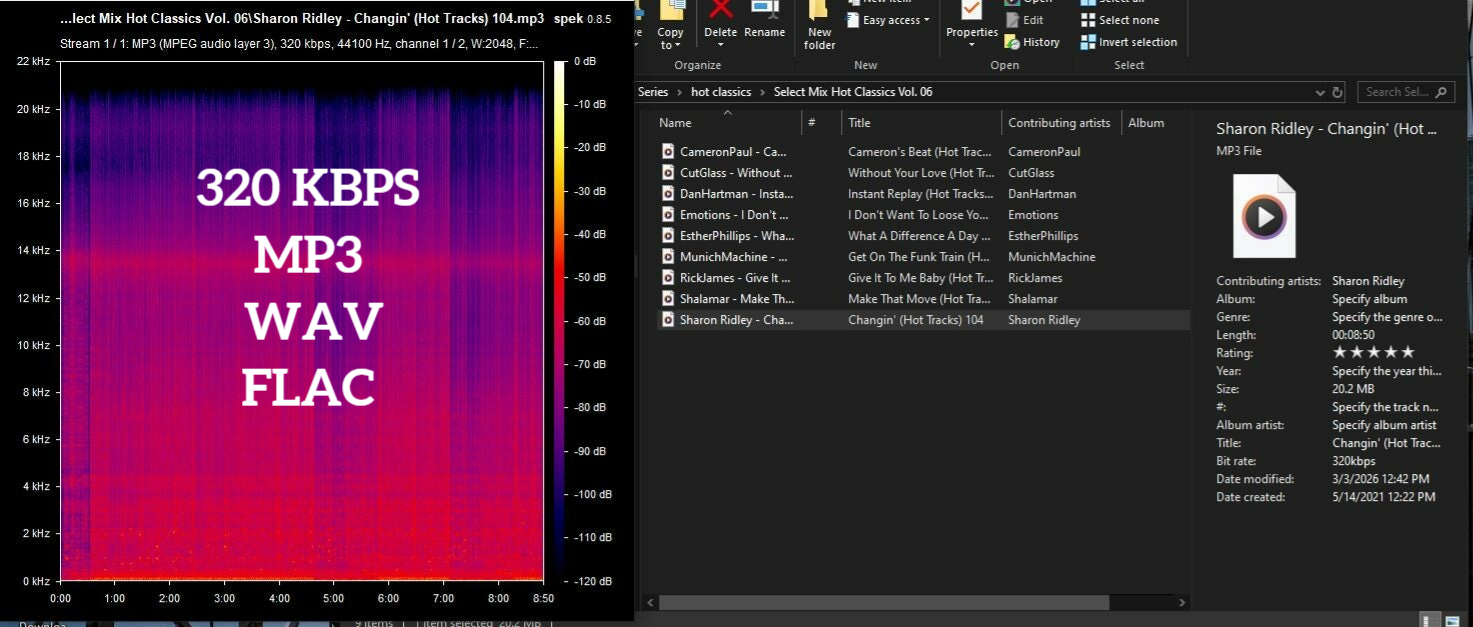1473x627 pixels.
Task: Select the MunichMachine file in list
Action: click(x=734, y=257)
